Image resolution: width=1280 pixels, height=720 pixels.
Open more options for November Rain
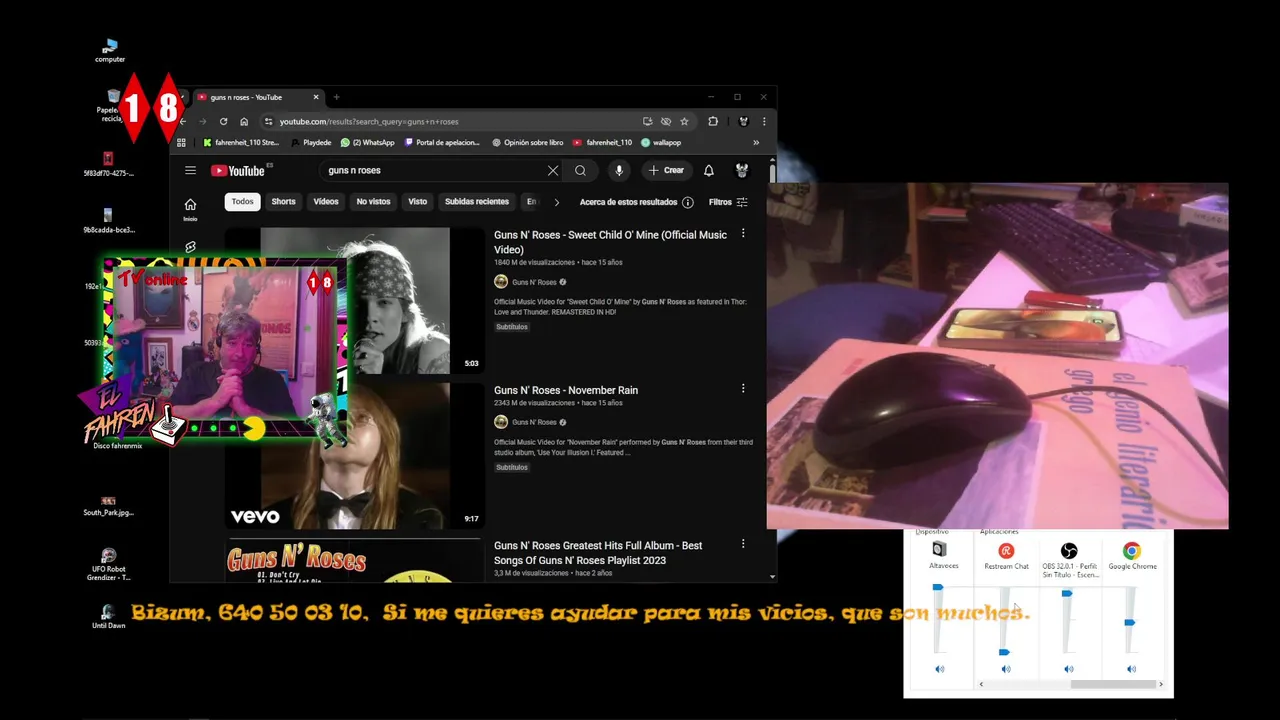(x=743, y=388)
